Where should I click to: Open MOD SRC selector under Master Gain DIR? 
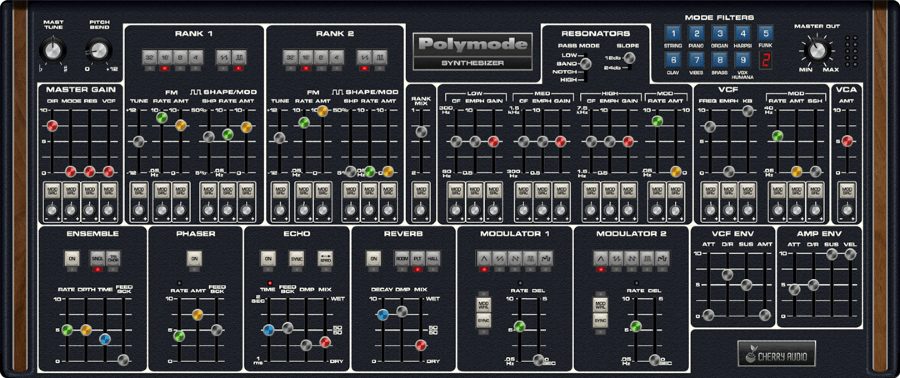tap(52, 190)
